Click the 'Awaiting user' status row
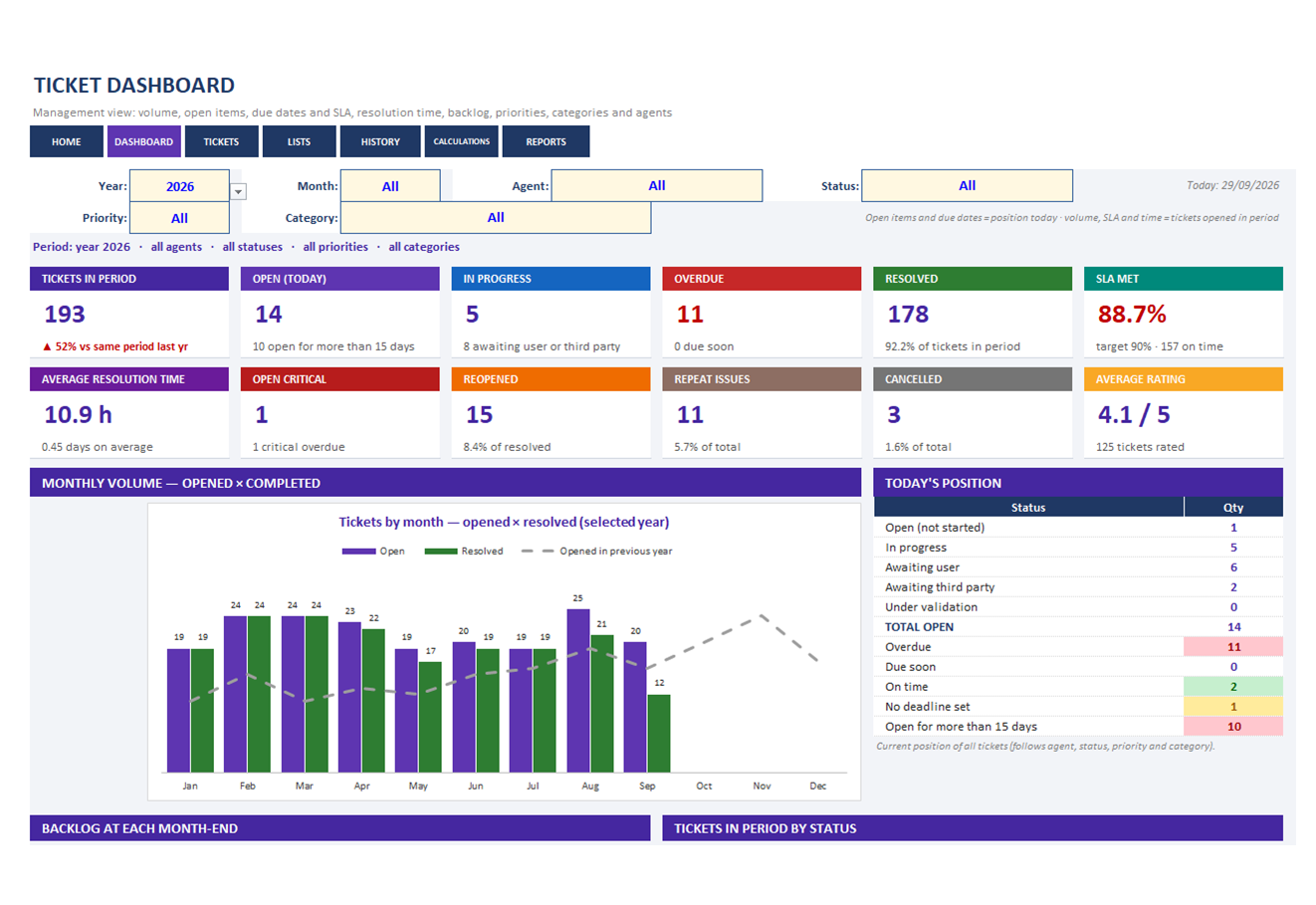This screenshot has height=905, width=1316. [1078, 567]
